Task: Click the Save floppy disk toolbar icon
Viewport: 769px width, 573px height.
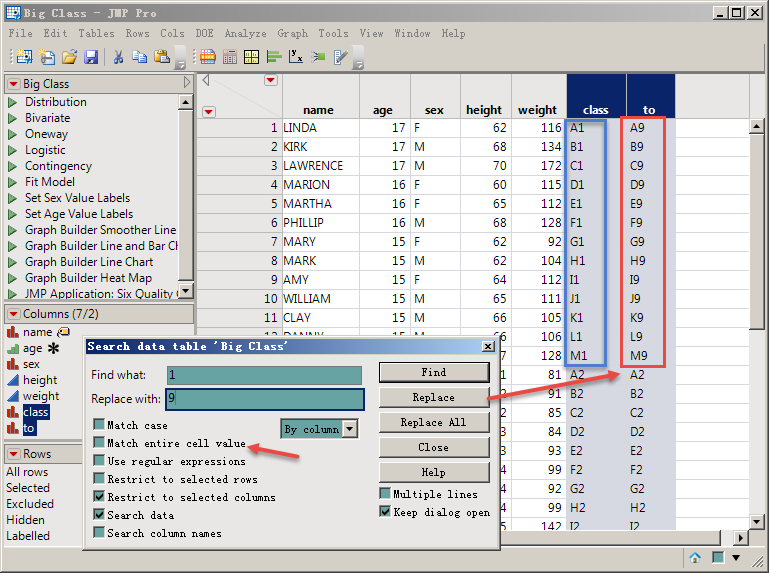Action: click(x=91, y=57)
